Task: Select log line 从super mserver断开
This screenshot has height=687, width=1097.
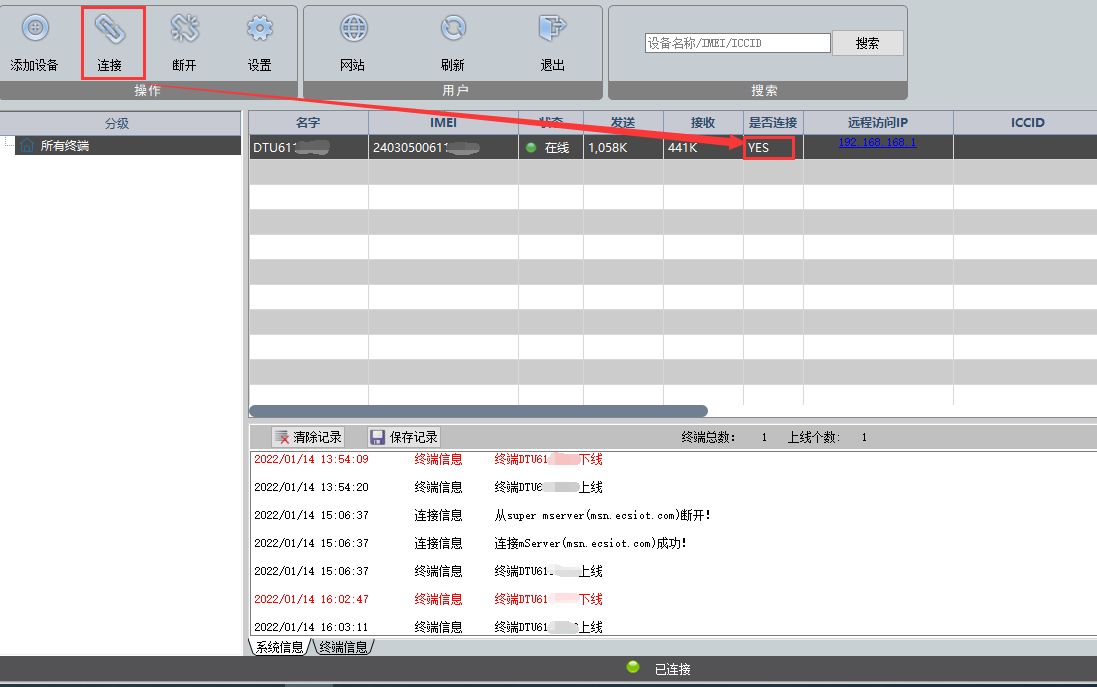Action: point(482,515)
